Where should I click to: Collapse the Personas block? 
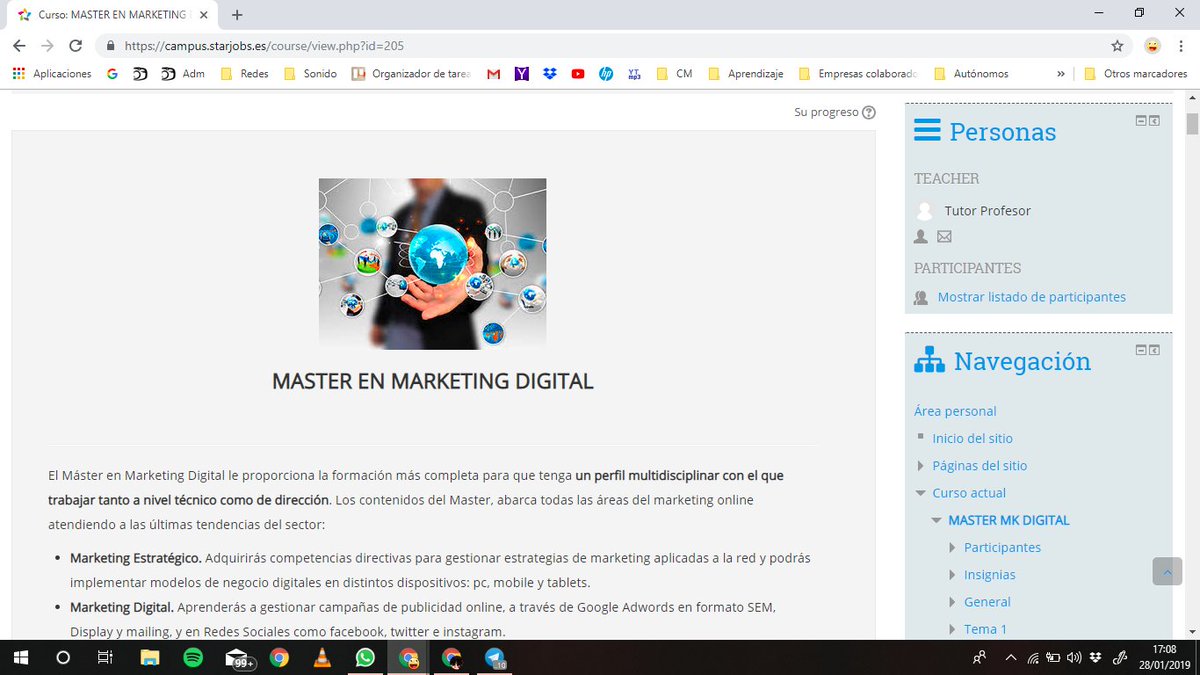click(1141, 120)
